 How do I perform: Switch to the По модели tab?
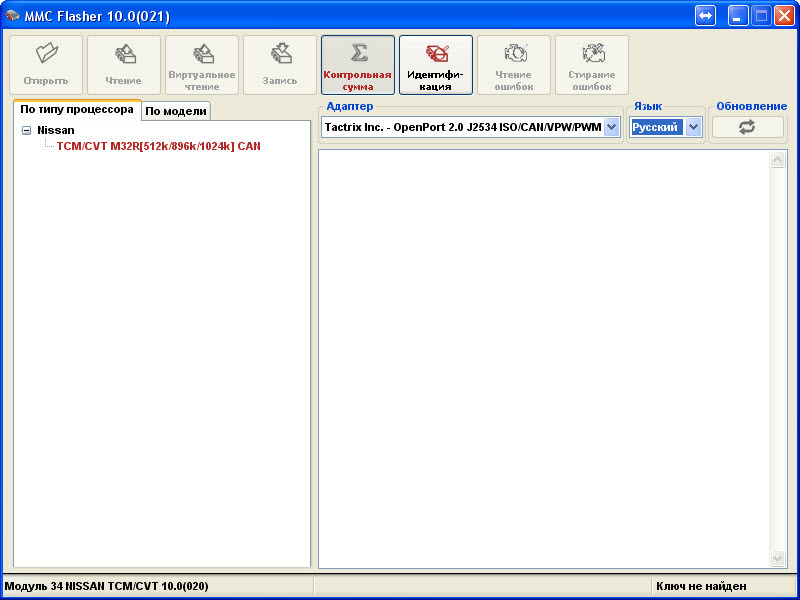tap(176, 111)
